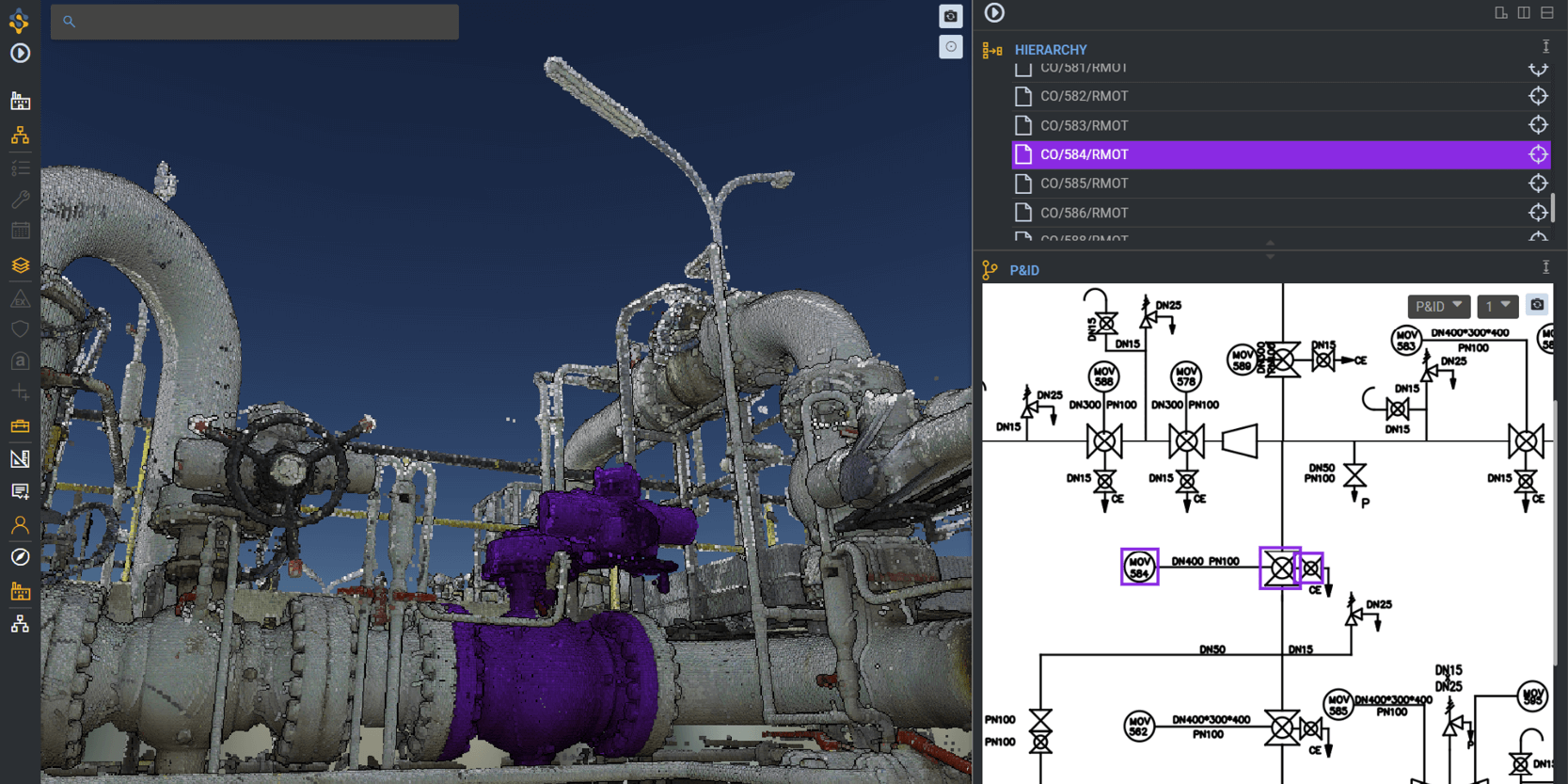Click the MOV 584 tag on P&ID
The height and width of the screenshot is (784, 1568).
point(1139,567)
